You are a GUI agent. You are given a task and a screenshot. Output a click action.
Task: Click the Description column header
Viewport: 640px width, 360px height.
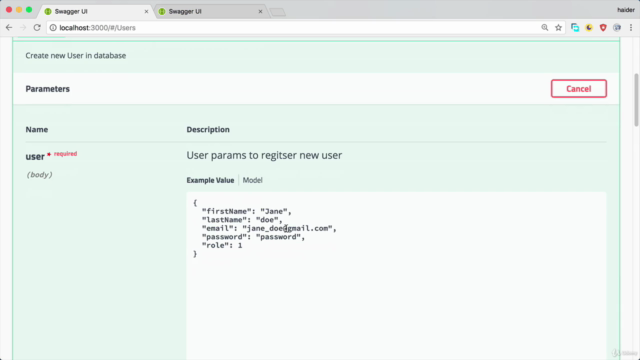[x=208, y=129]
